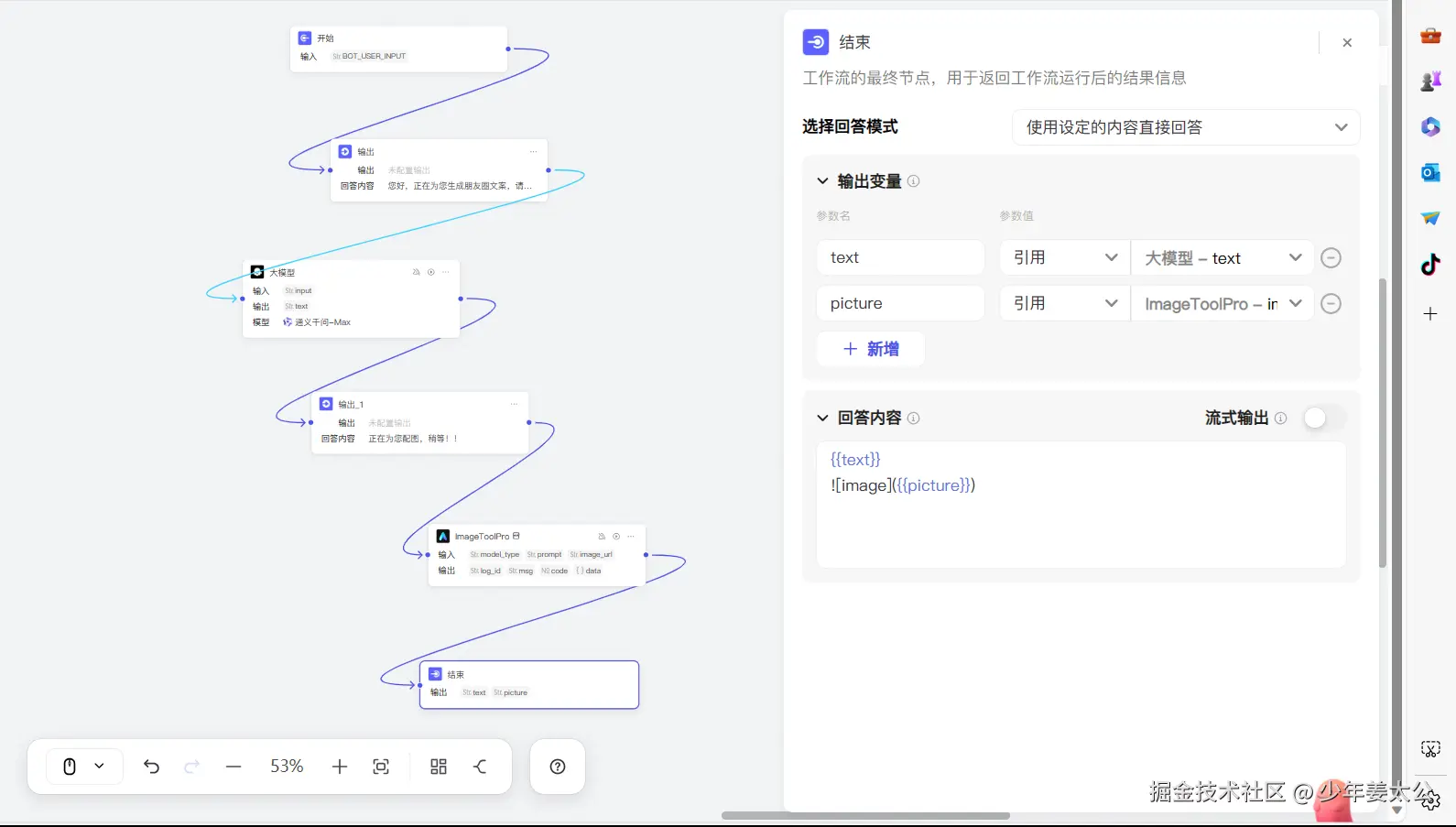Click the 大模型 node's black icon
Screen dimensions: 1456x827
[x=257, y=272]
